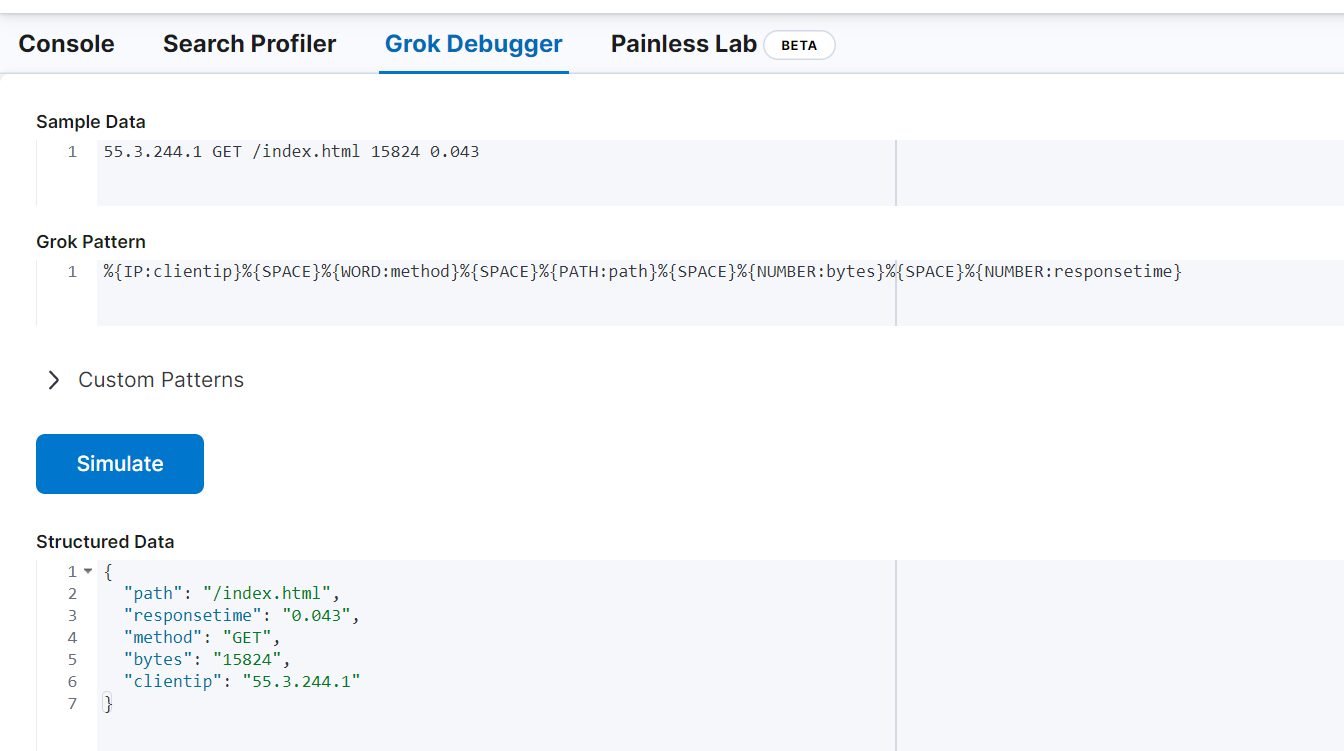The width and height of the screenshot is (1344, 751).
Task: Click the "0.043" responsetime value
Action: point(316,616)
